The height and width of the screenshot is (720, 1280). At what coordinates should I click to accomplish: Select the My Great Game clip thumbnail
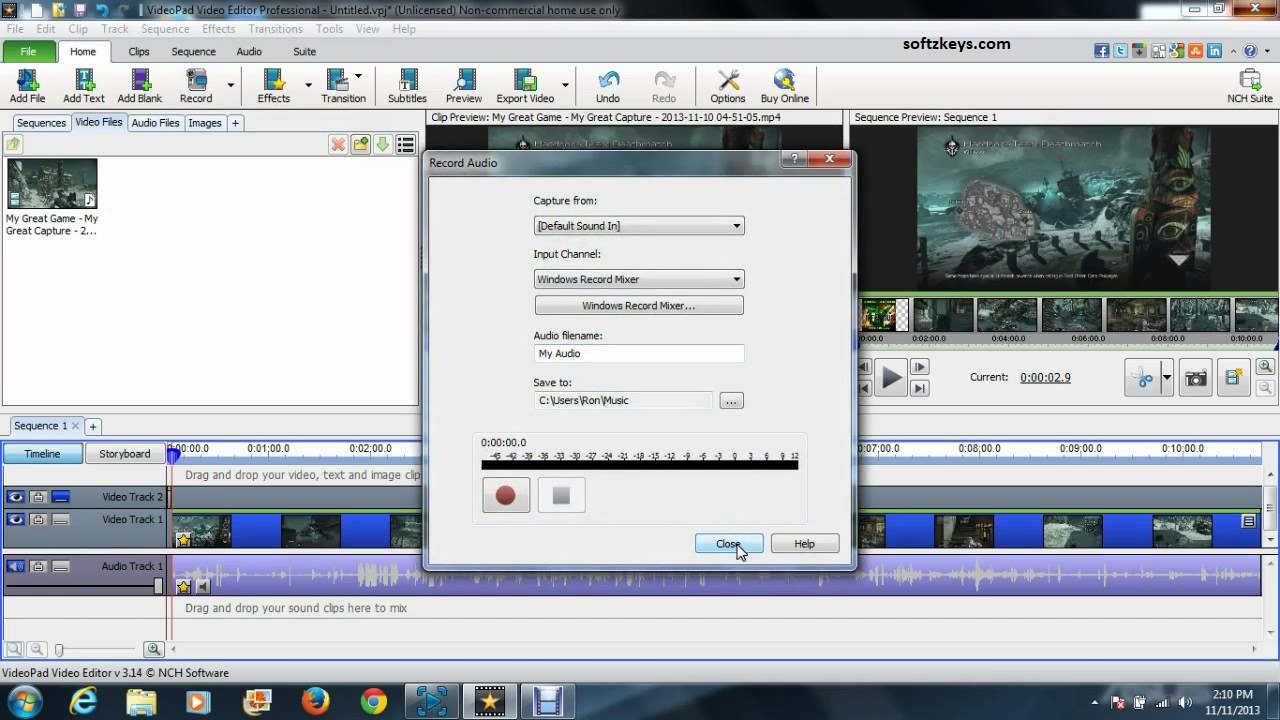coord(52,183)
